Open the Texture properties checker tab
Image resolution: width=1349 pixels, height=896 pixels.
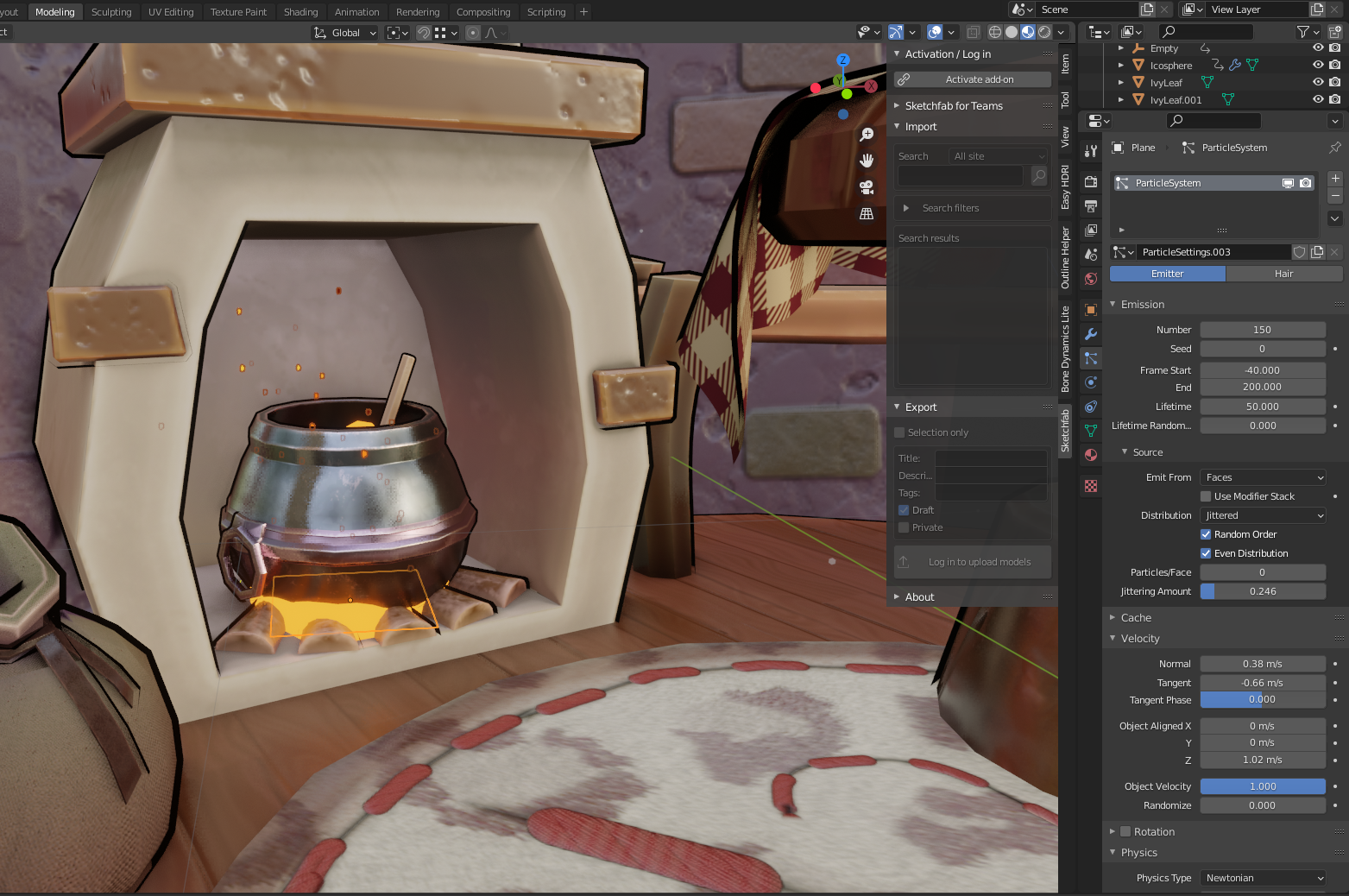(1091, 486)
